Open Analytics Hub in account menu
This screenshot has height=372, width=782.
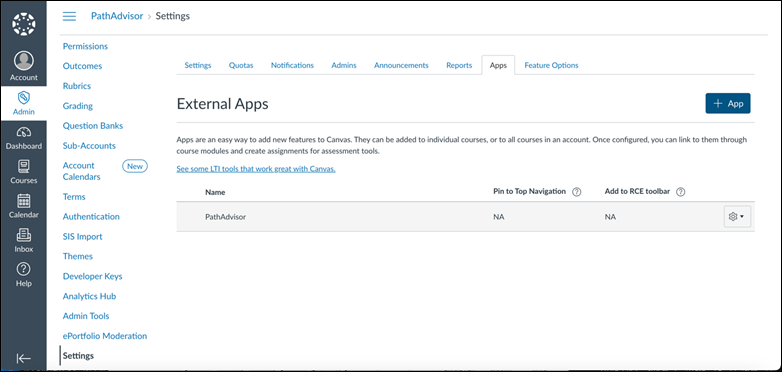point(89,296)
